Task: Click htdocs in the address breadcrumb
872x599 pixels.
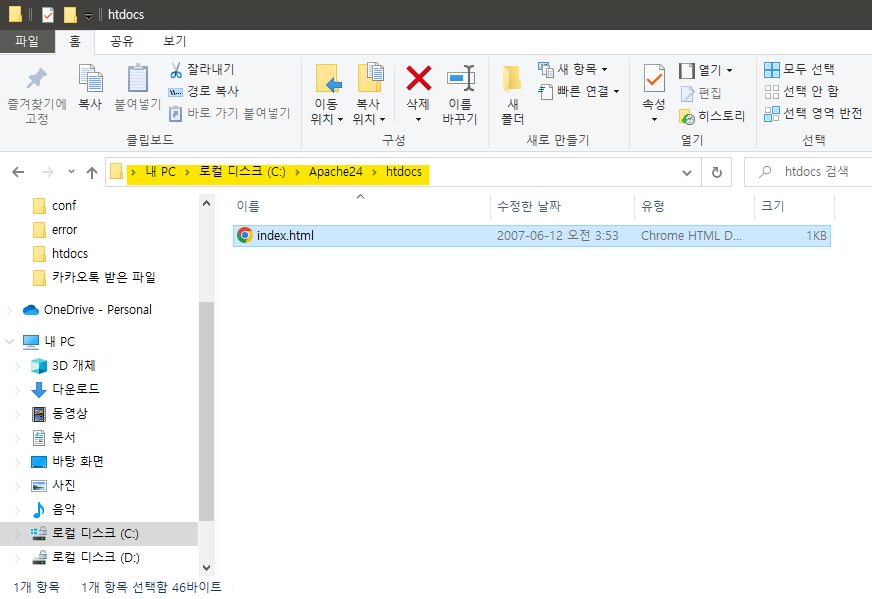Action: click(x=404, y=172)
